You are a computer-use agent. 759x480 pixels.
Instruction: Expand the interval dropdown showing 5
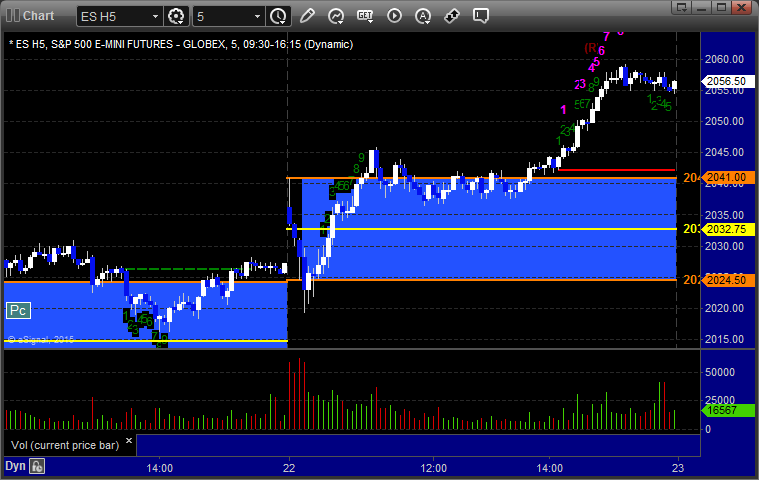(x=228, y=16)
